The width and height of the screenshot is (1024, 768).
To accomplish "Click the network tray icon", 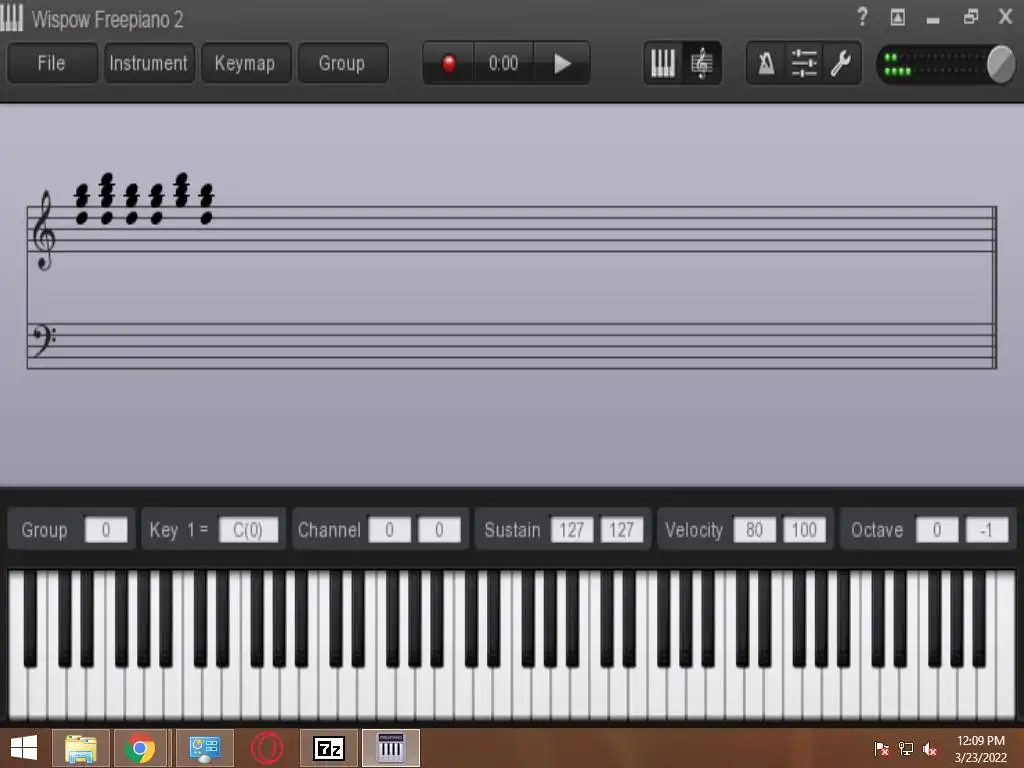I will pyautogui.click(x=906, y=749).
